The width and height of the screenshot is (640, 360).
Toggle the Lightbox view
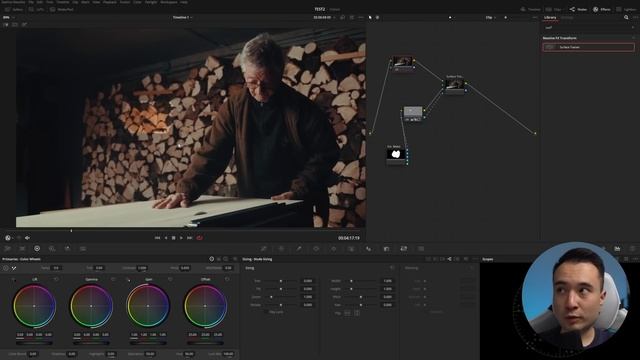coord(626,9)
